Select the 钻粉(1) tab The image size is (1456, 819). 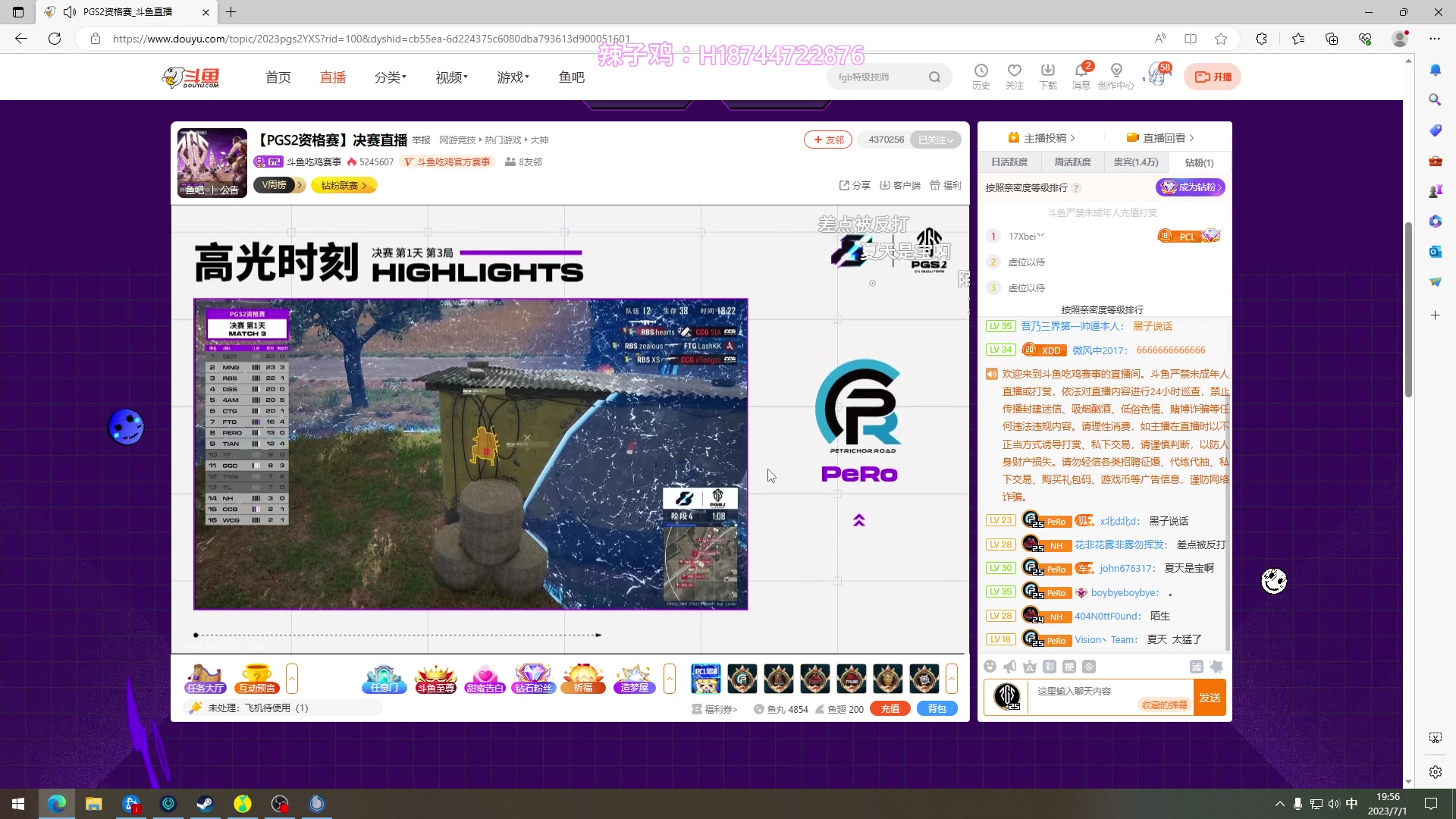[1199, 162]
